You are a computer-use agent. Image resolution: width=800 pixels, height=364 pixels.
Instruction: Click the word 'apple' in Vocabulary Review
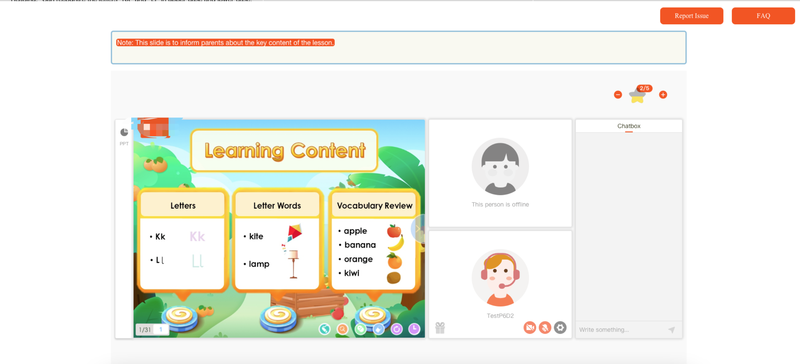tap(355, 231)
